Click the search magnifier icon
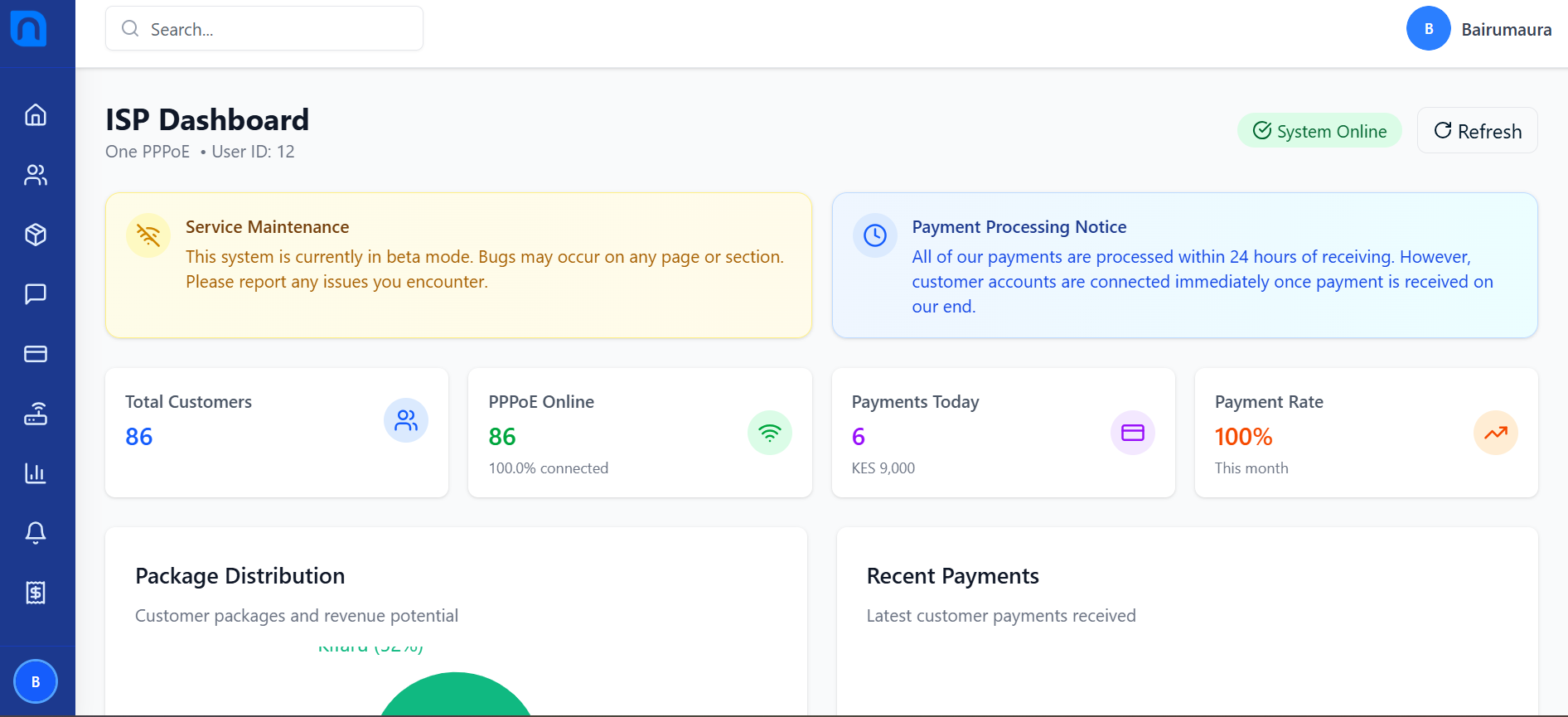The image size is (1568, 717). (130, 28)
